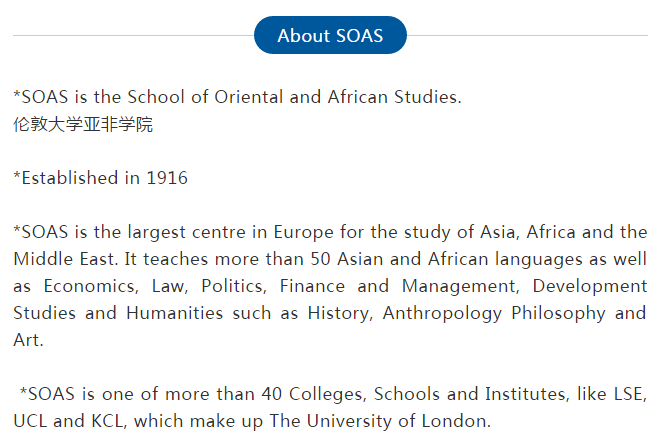
Task: Click the horizontal divider line right of About SOAS
Action: [x=527, y=36]
